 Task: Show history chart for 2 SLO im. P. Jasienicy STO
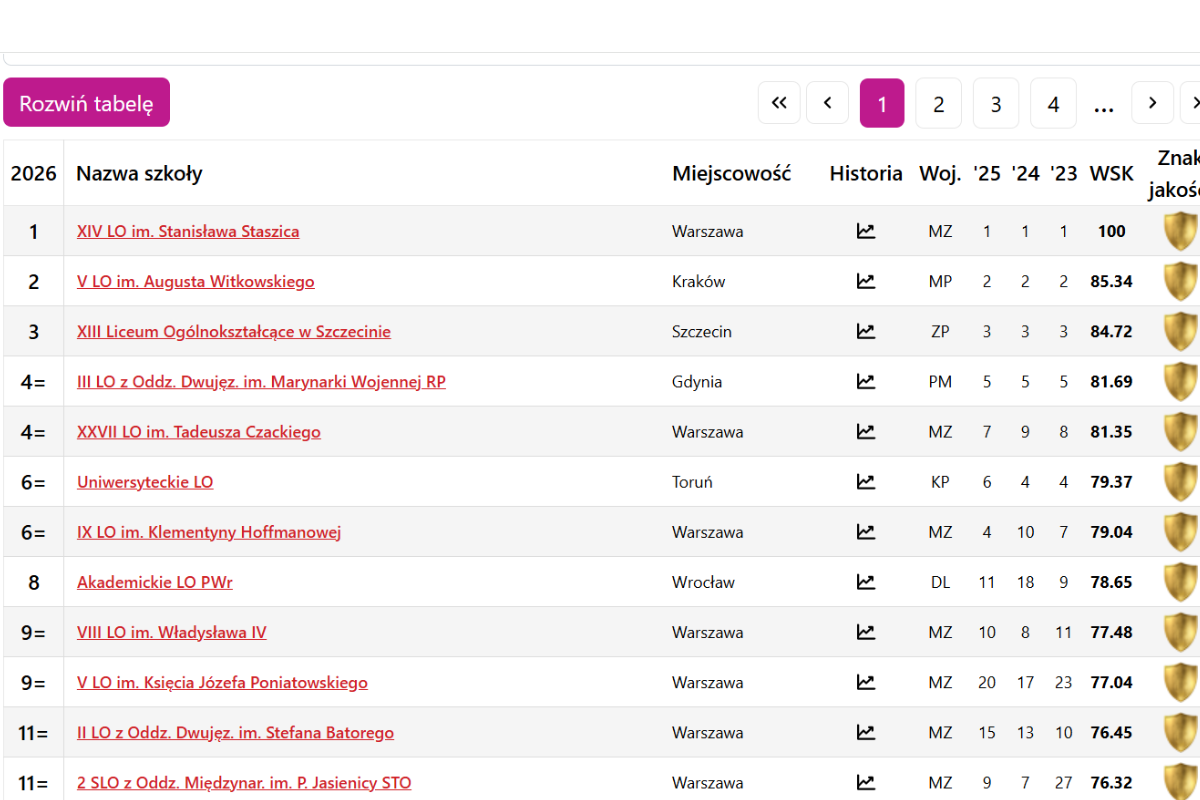click(866, 782)
